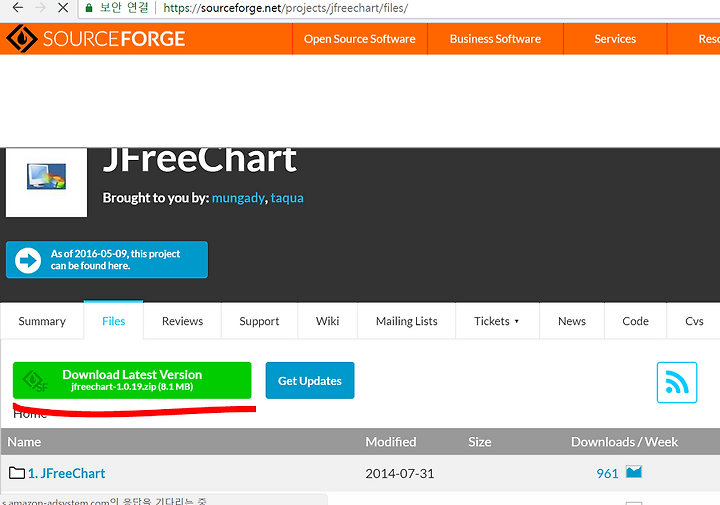Open the Business Software menu

click(x=495, y=39)
